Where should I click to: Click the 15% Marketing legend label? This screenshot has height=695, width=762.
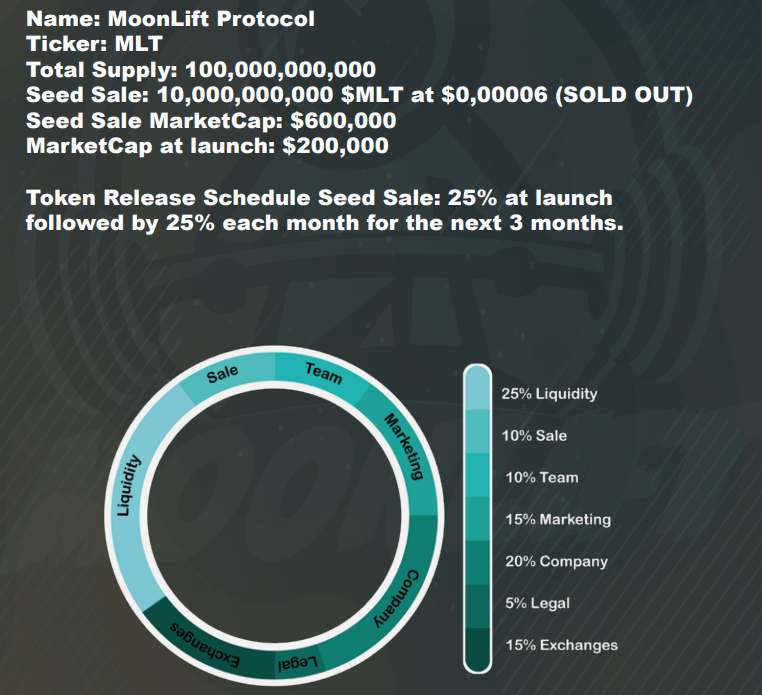558,520
